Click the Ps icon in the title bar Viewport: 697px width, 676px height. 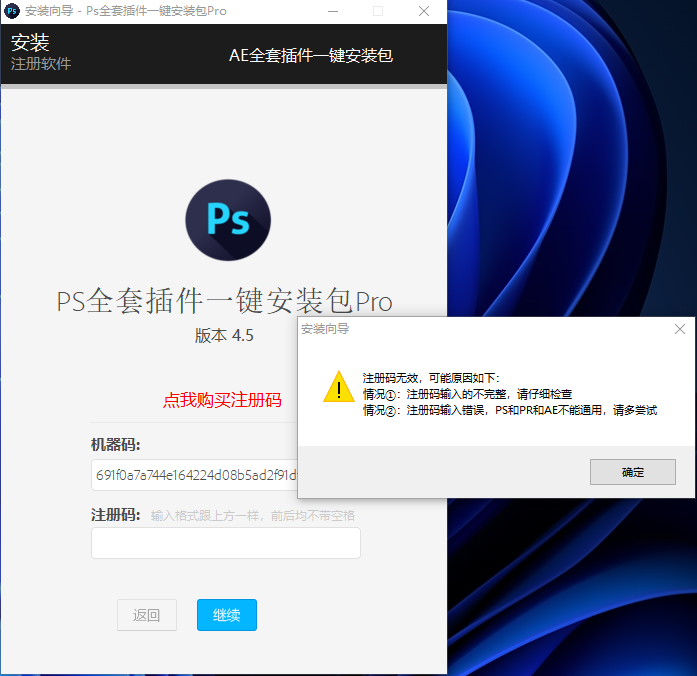tap(12, 11)
